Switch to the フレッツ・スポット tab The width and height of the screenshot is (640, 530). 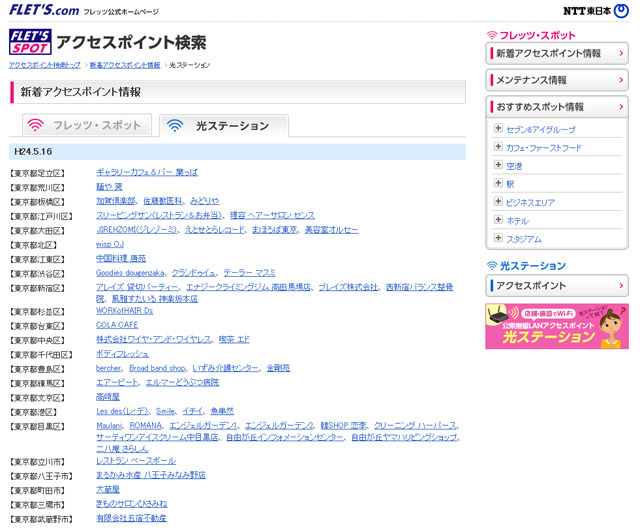coord(87,125)
